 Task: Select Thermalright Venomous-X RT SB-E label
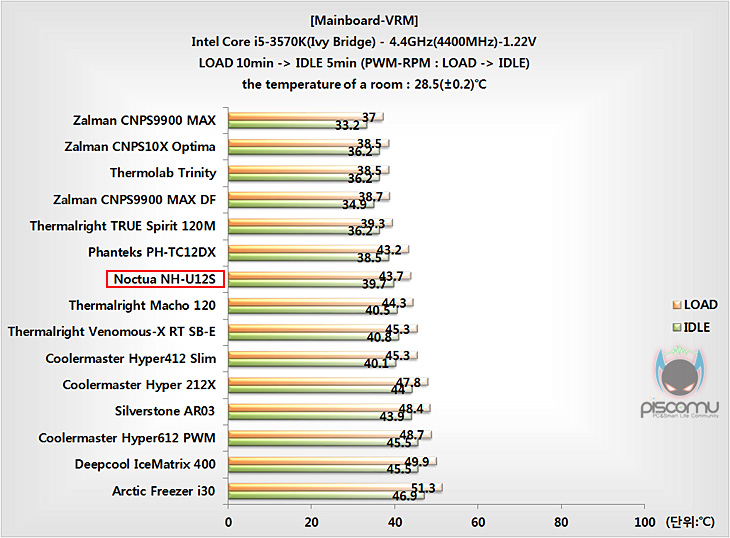point(112,331)
